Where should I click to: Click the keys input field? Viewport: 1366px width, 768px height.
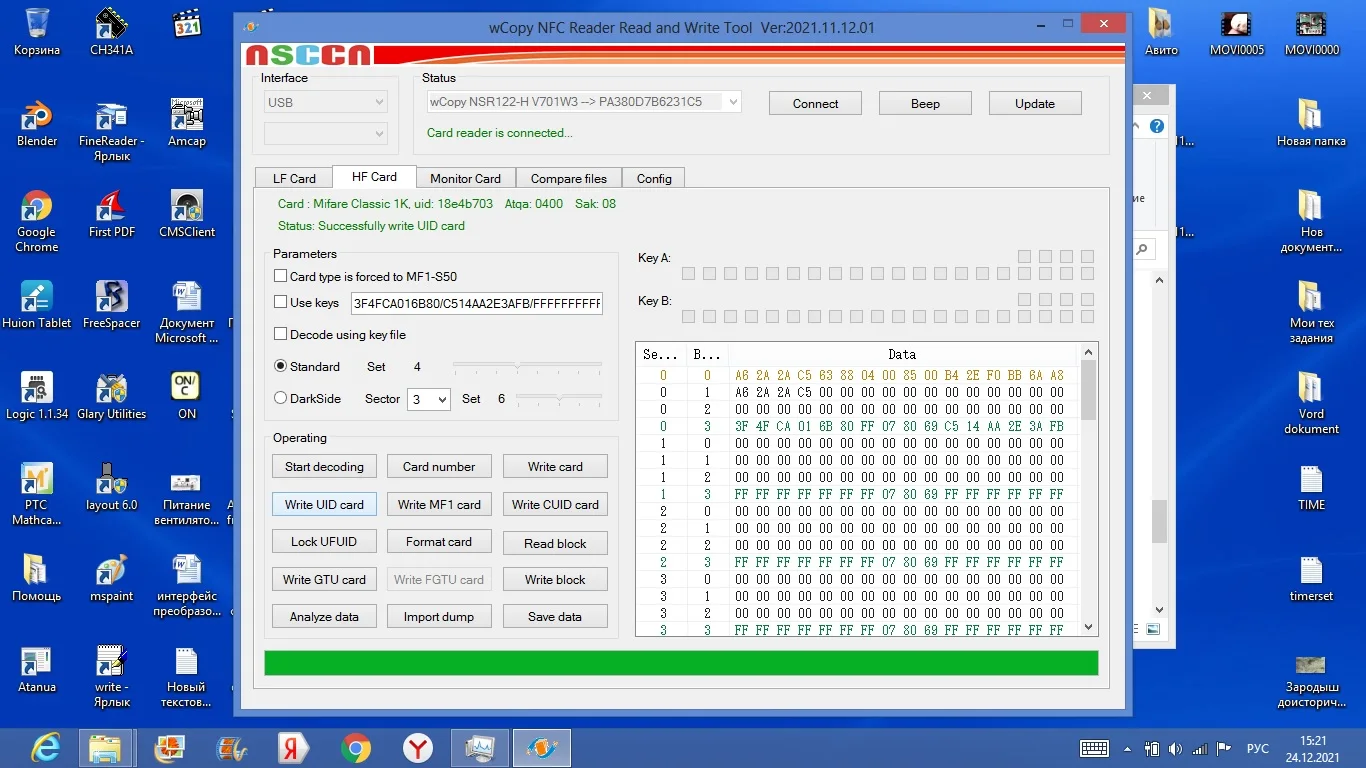coord(476,303)
